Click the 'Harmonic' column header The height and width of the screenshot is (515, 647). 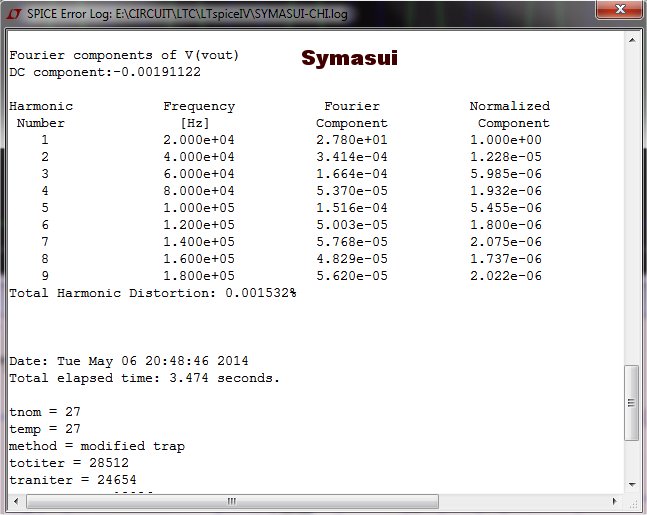click(x=41, y=106)
